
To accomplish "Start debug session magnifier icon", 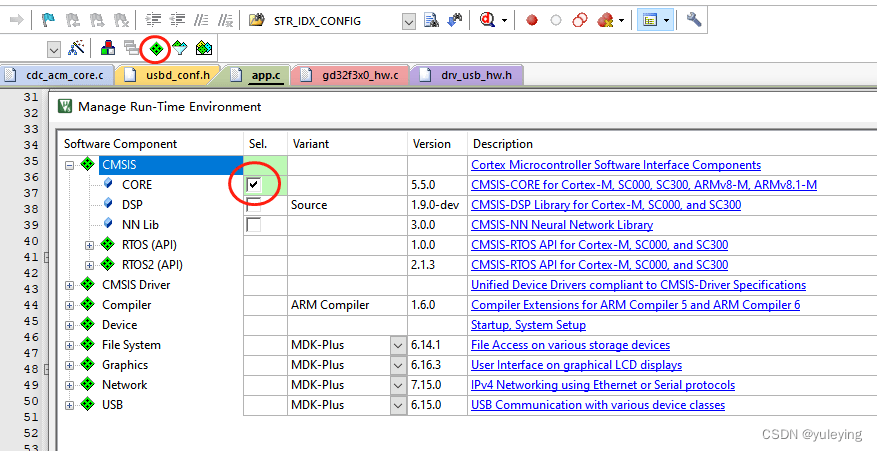I will (488, 21).
